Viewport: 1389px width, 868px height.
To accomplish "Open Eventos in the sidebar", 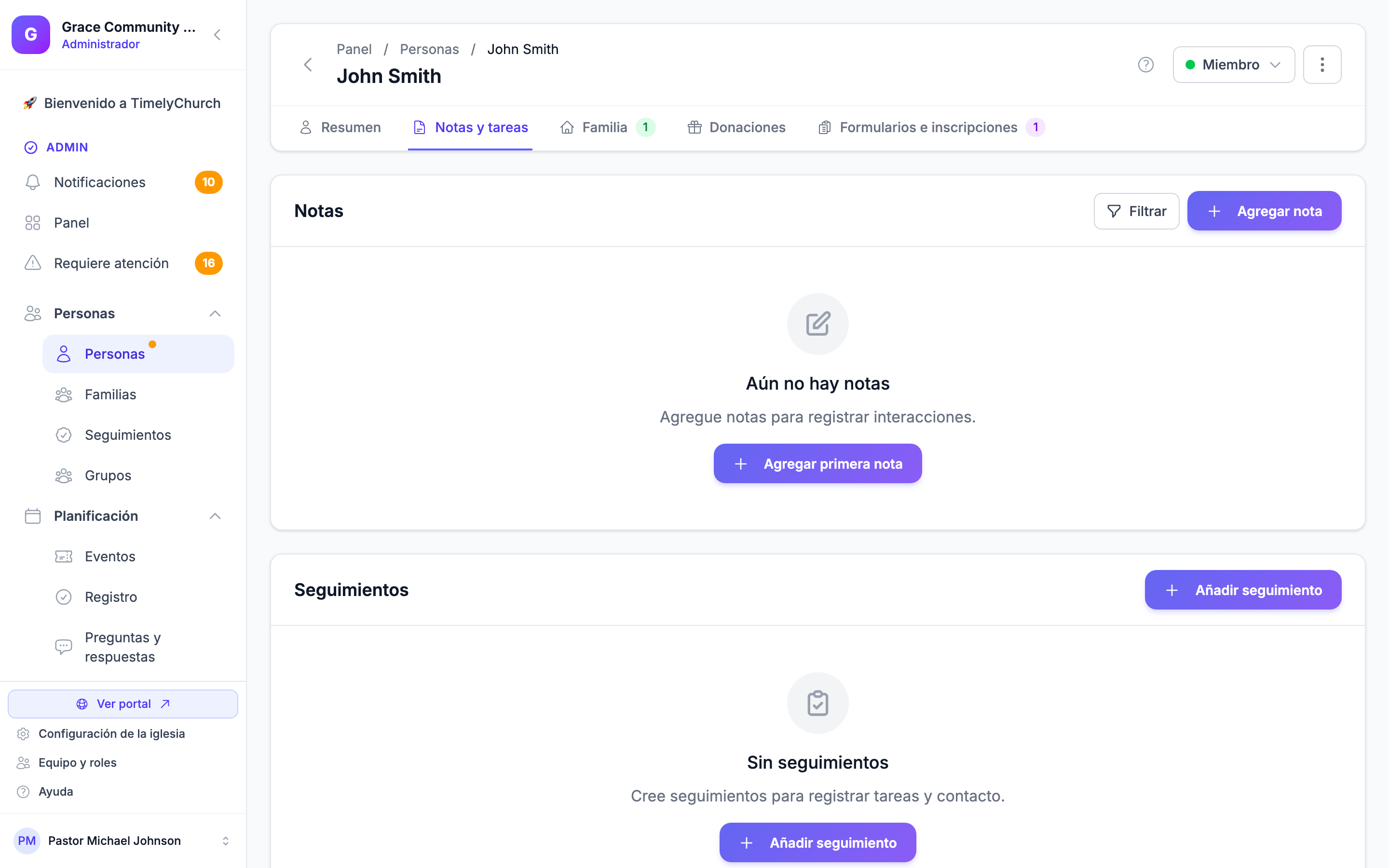I will click(x=138, y=556).
